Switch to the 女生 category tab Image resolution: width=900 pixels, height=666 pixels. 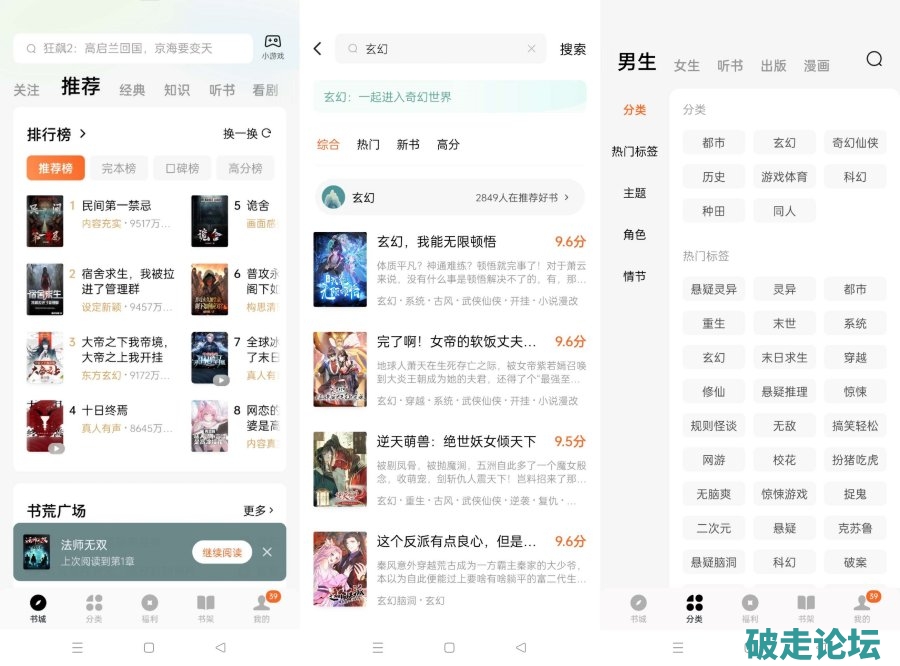[687, 65]
